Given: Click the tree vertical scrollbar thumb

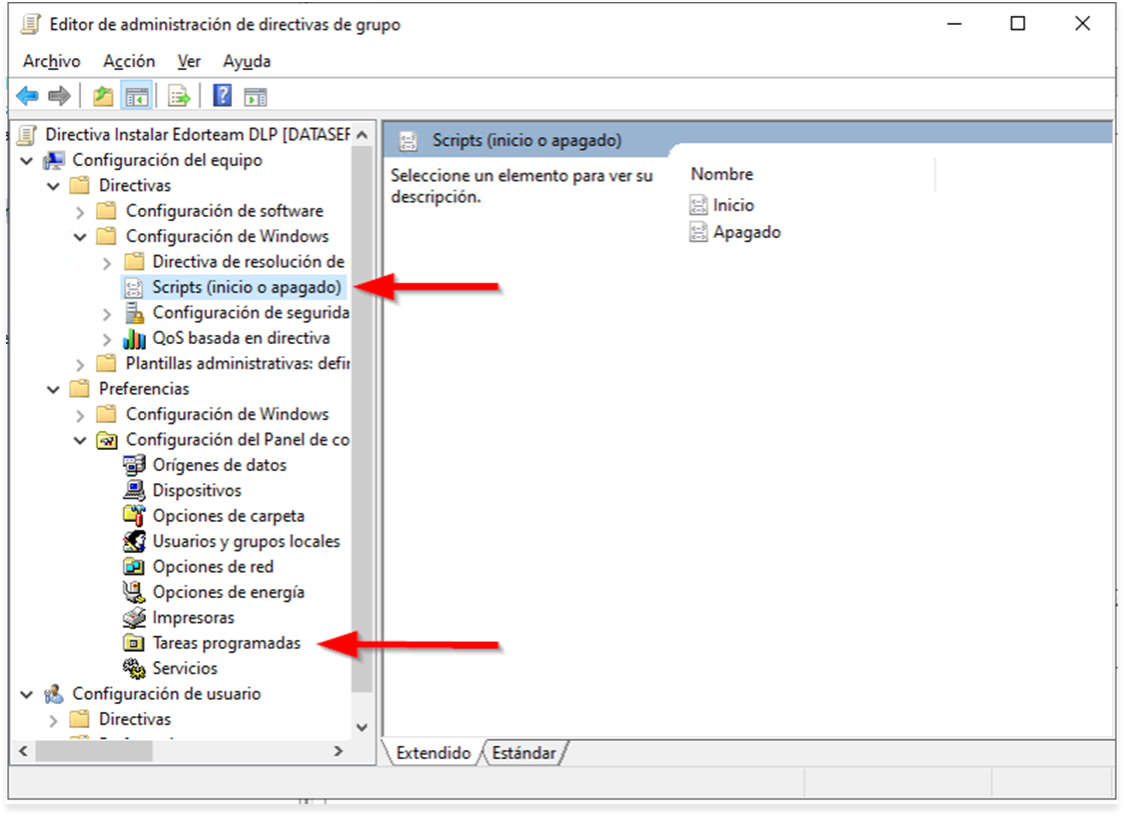Looking at the screenshot, I should [x=362, y=419].
